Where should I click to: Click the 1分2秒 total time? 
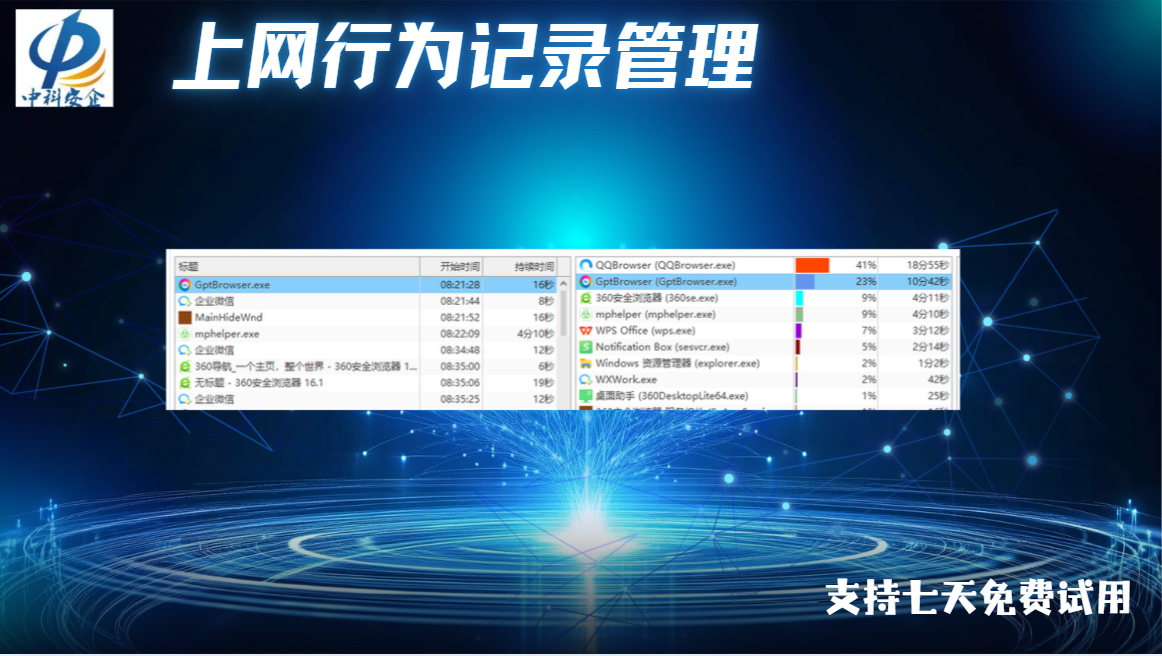pos(934,363)
